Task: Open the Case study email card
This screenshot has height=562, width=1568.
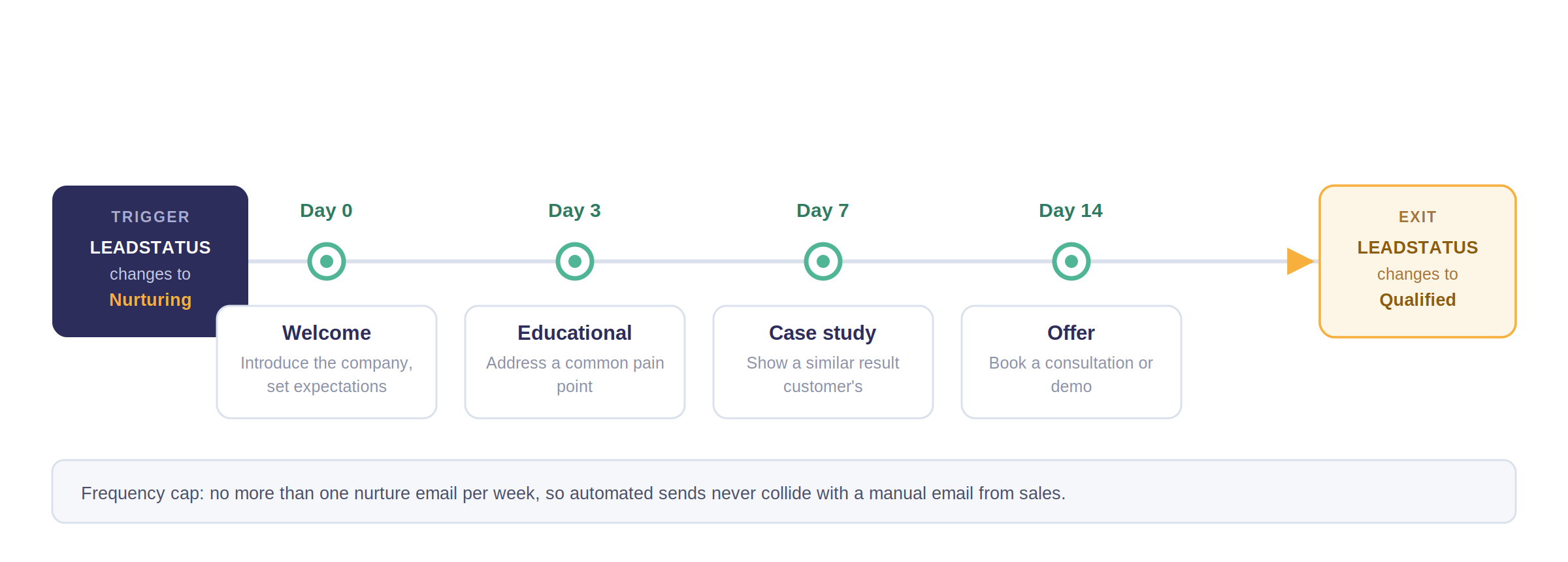Action: pyautogui.click(x=823, y=362)
